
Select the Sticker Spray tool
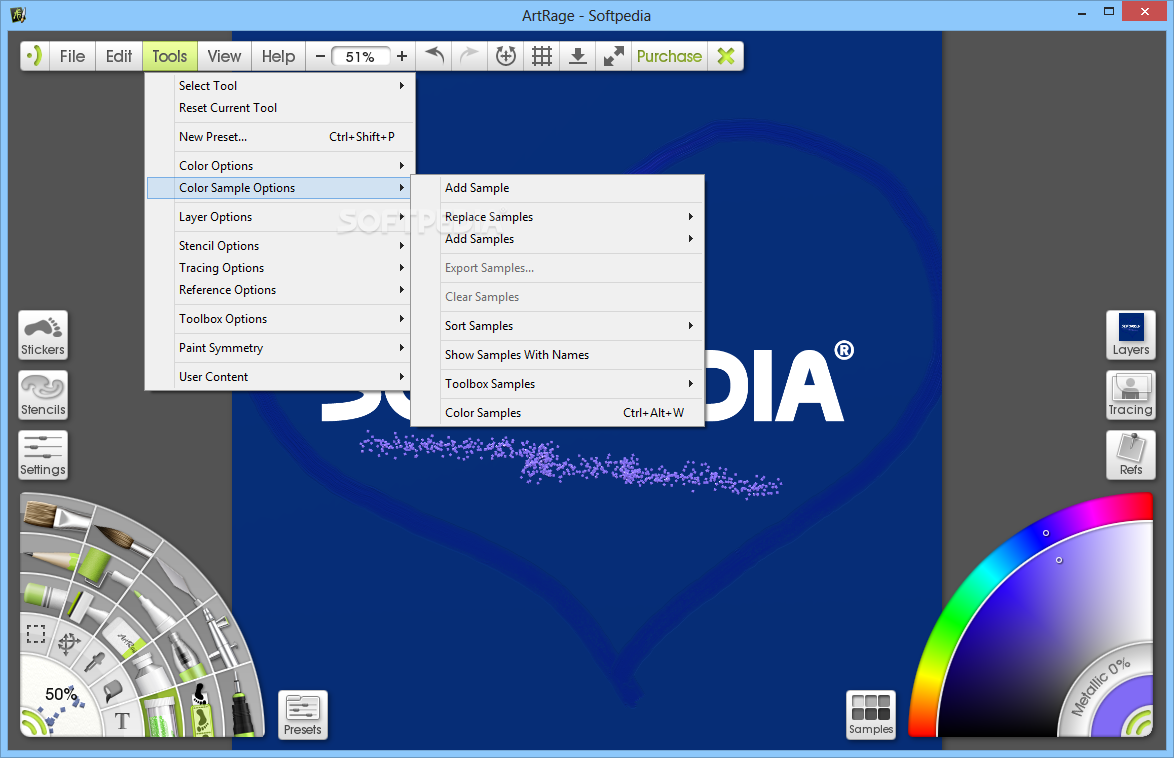point(201,711)
